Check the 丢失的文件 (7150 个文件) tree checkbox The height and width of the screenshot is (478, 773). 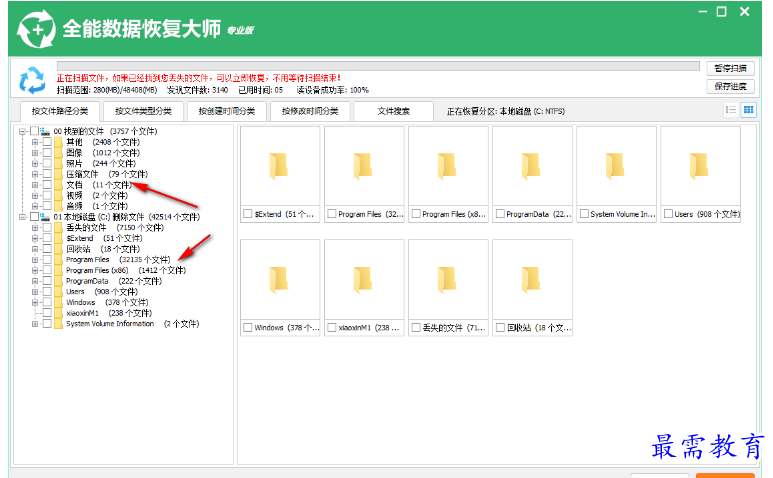point(47,228)
